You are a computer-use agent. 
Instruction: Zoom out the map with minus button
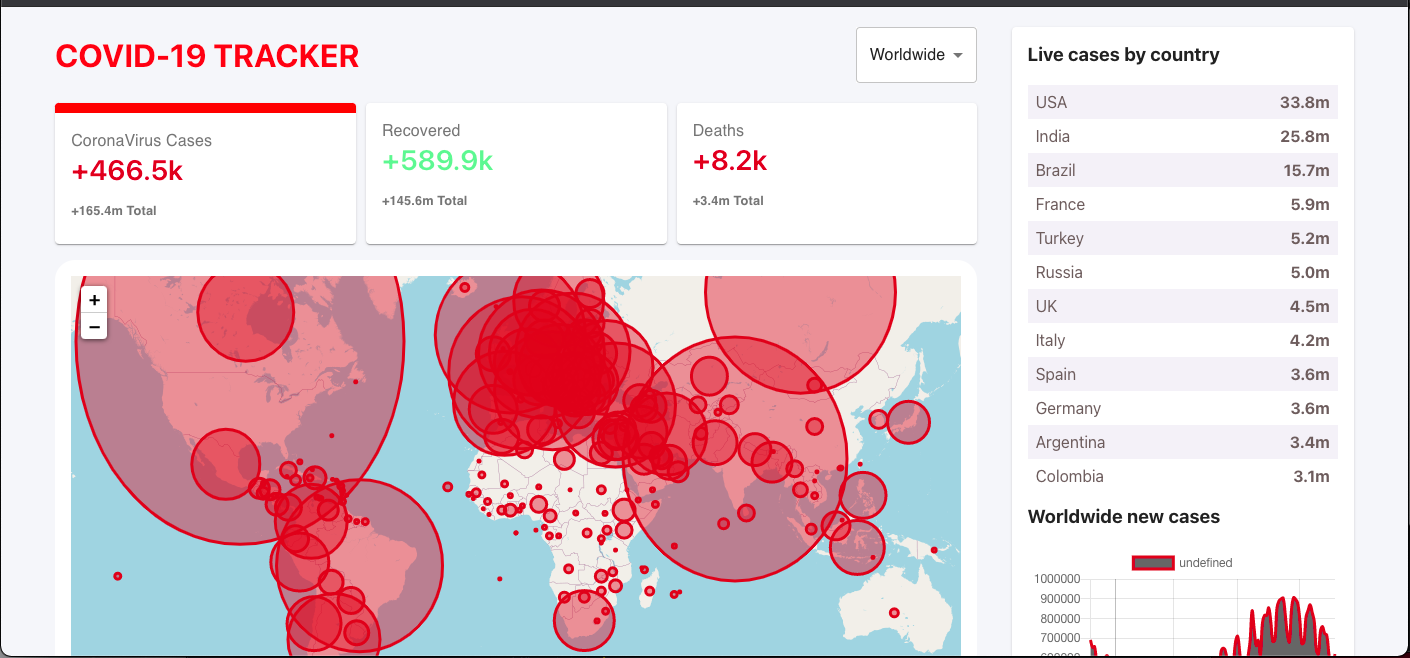[94, 326]
